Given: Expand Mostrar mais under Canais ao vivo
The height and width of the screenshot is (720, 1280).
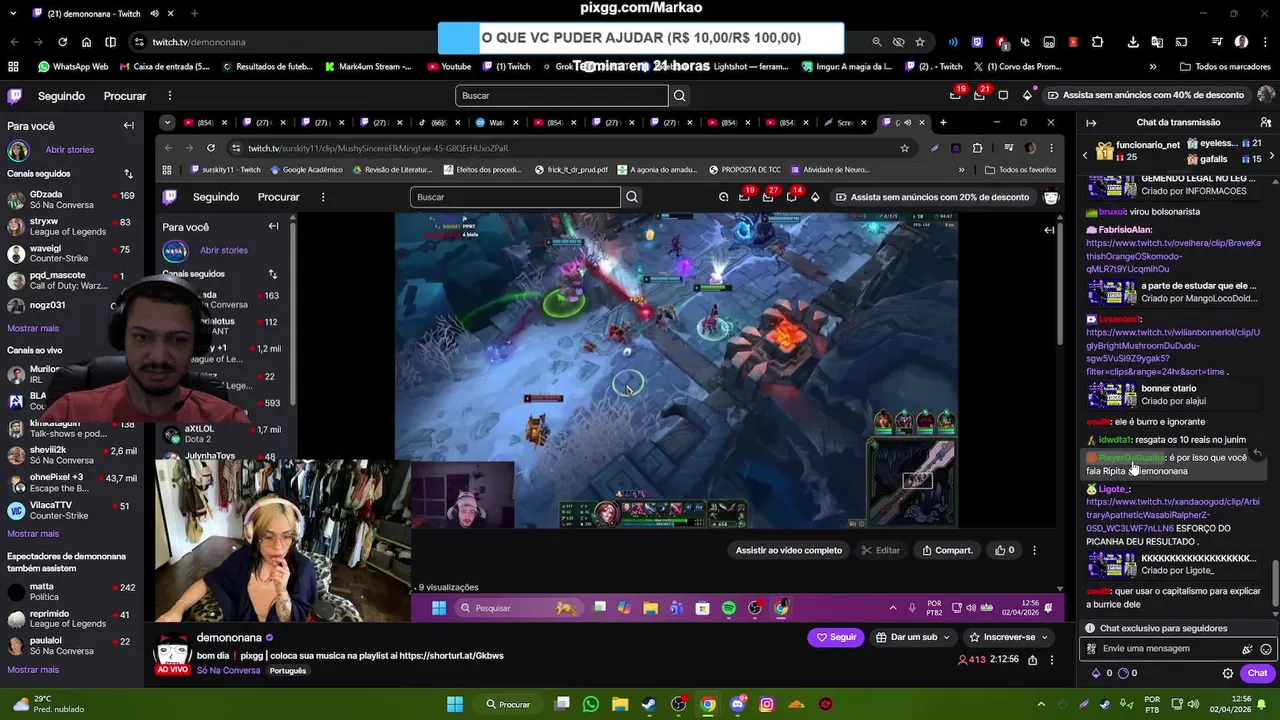Looking at the screenshot, I should pos(33,533).
